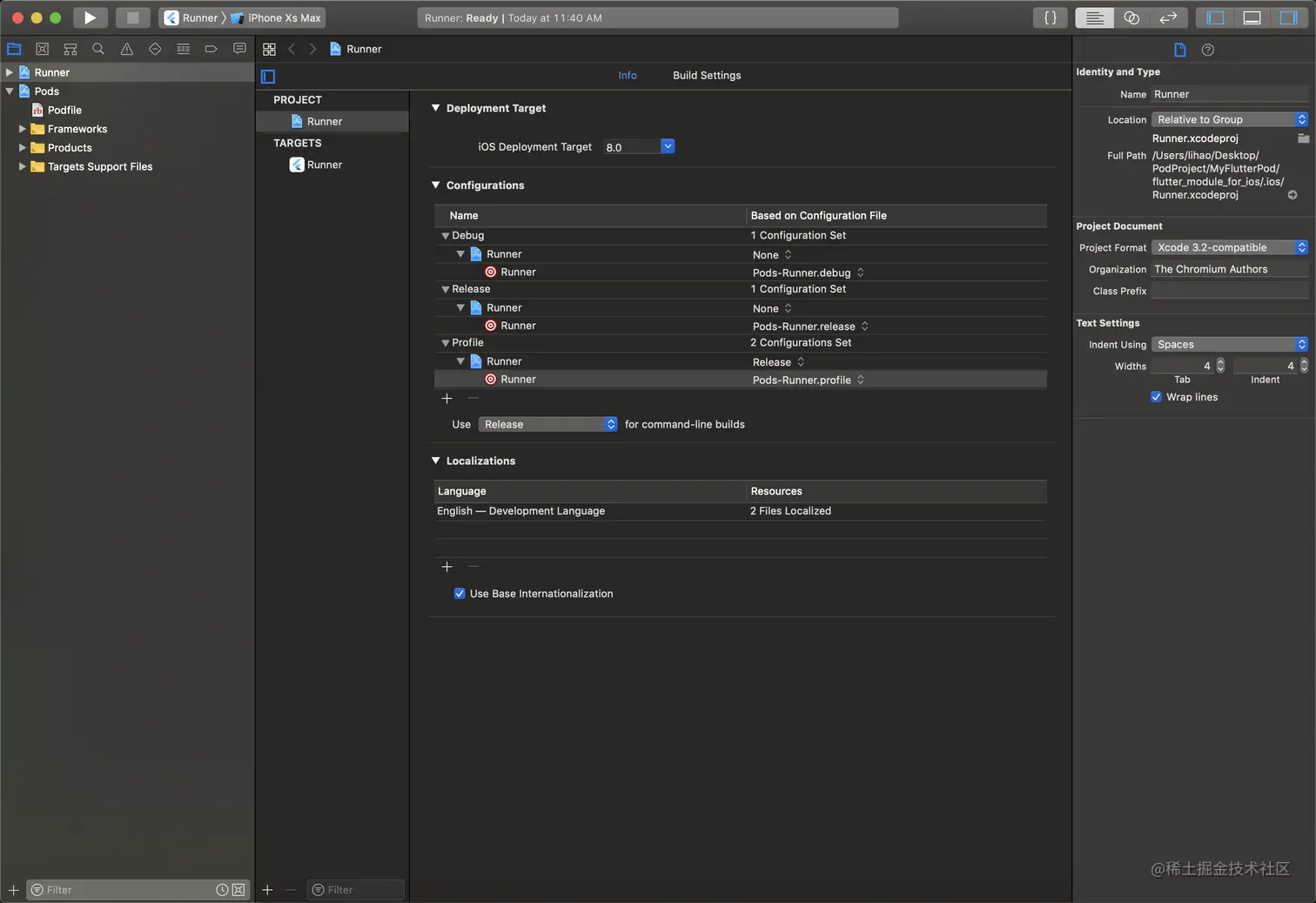Viewport: 1316px width, 903px height.
Task: Switch to the Standard editor layout
Action: [x=1094, y=17]
